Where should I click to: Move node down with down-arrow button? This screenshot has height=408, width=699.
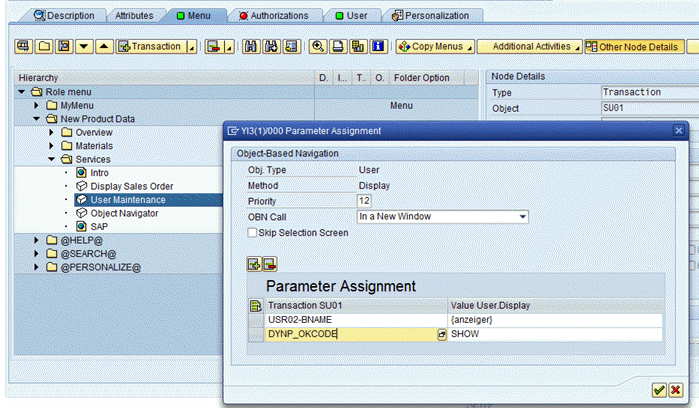(x=84, y=46)
